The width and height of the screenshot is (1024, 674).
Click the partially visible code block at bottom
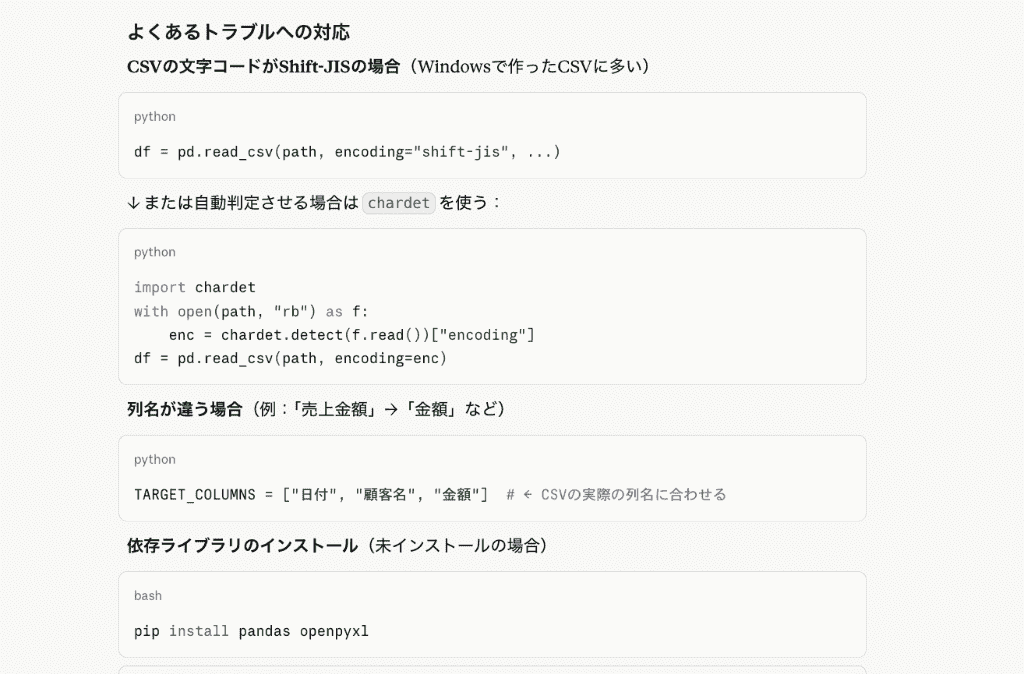coord(492,669)
